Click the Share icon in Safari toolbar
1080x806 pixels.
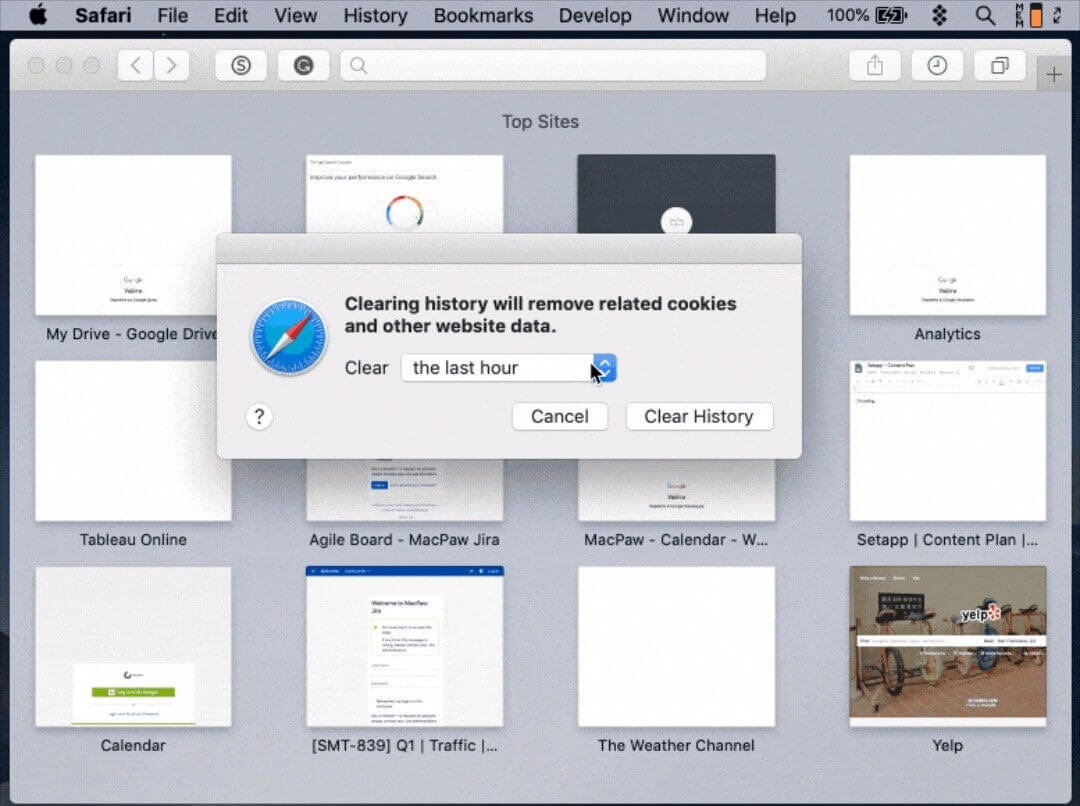pos(875,66)
